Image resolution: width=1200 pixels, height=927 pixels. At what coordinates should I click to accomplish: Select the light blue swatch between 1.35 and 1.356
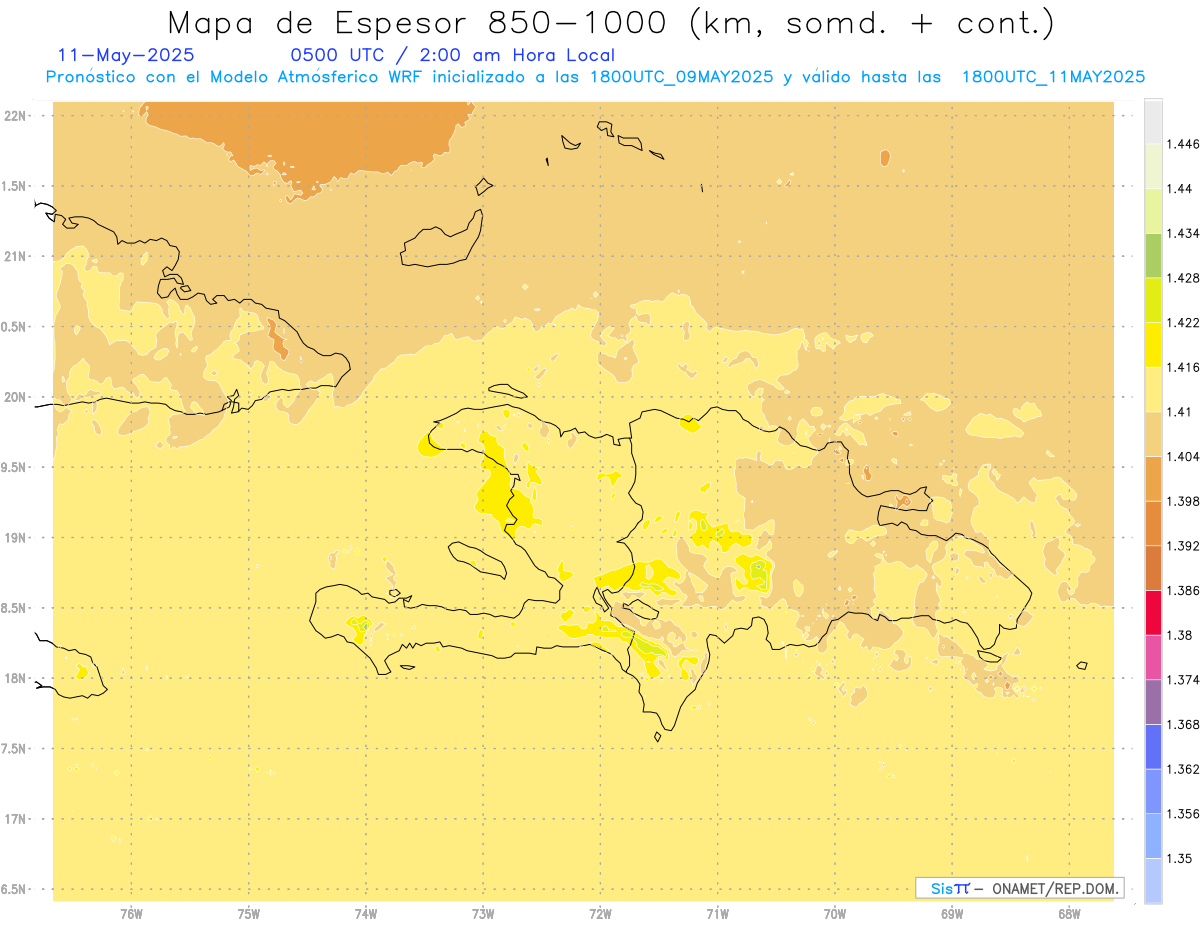click(x=1153, y=836)
